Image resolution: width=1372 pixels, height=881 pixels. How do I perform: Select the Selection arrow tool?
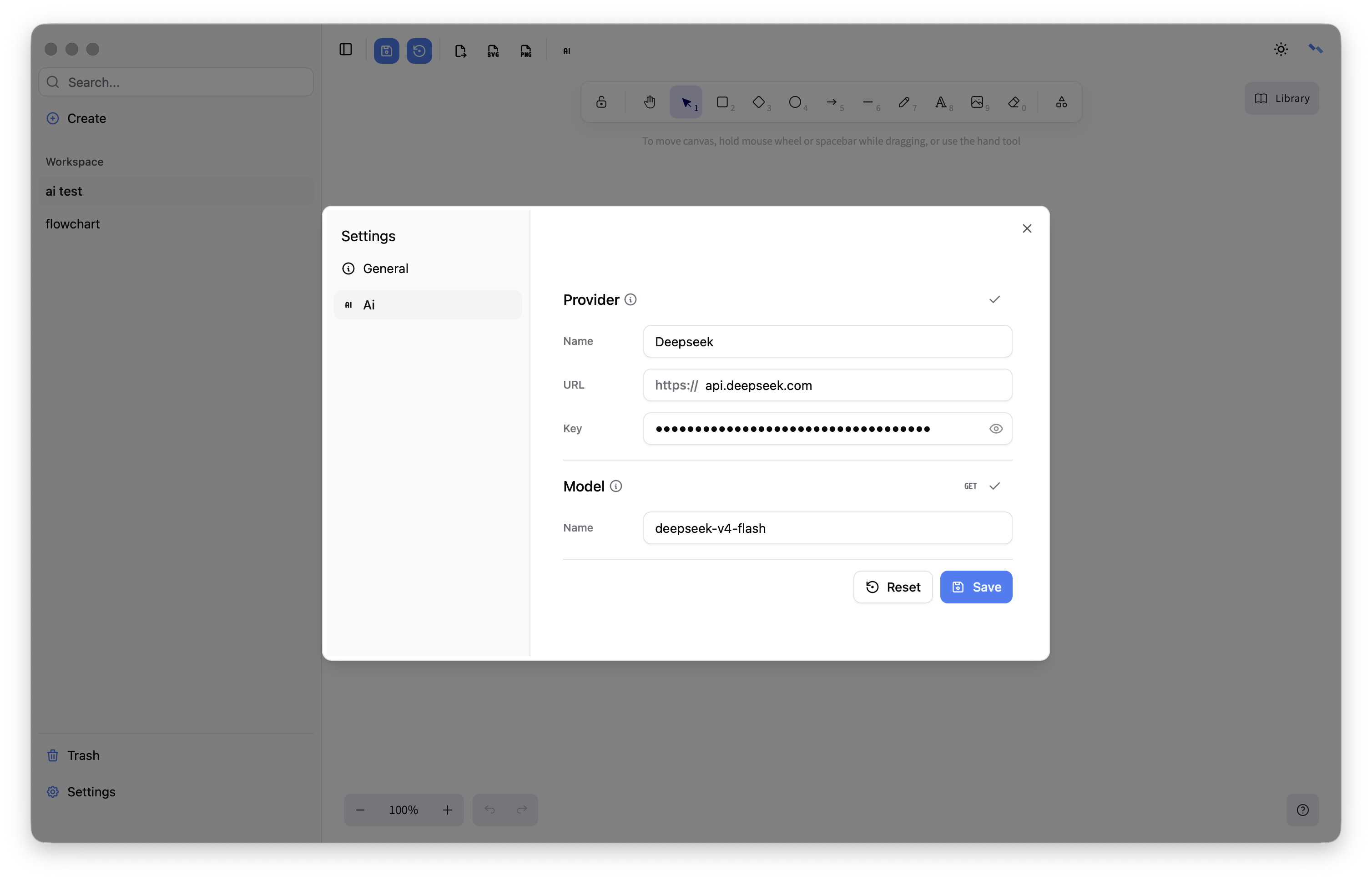click(x=686, y=102)
